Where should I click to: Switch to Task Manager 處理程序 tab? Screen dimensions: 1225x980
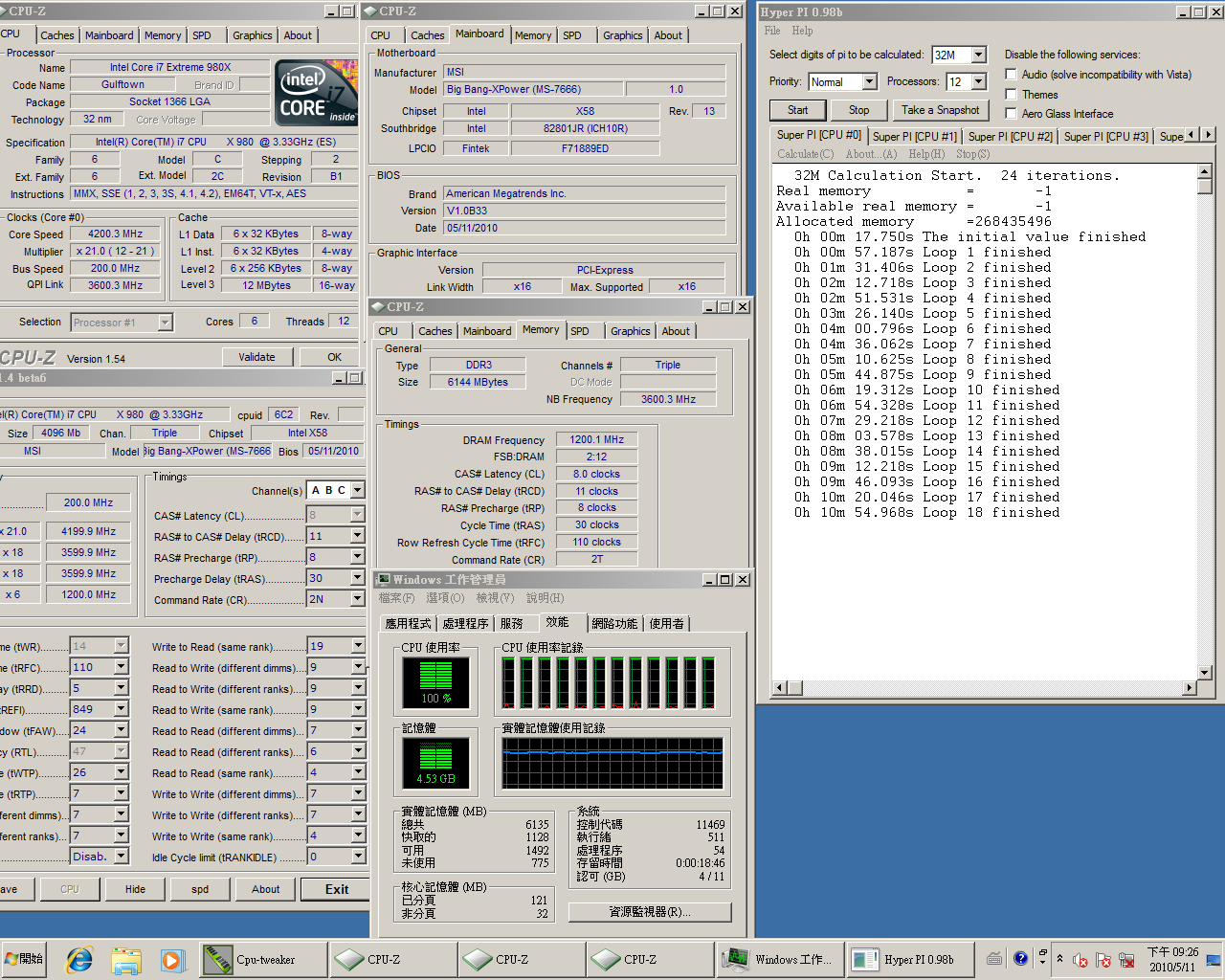click(x=466, y=623)
